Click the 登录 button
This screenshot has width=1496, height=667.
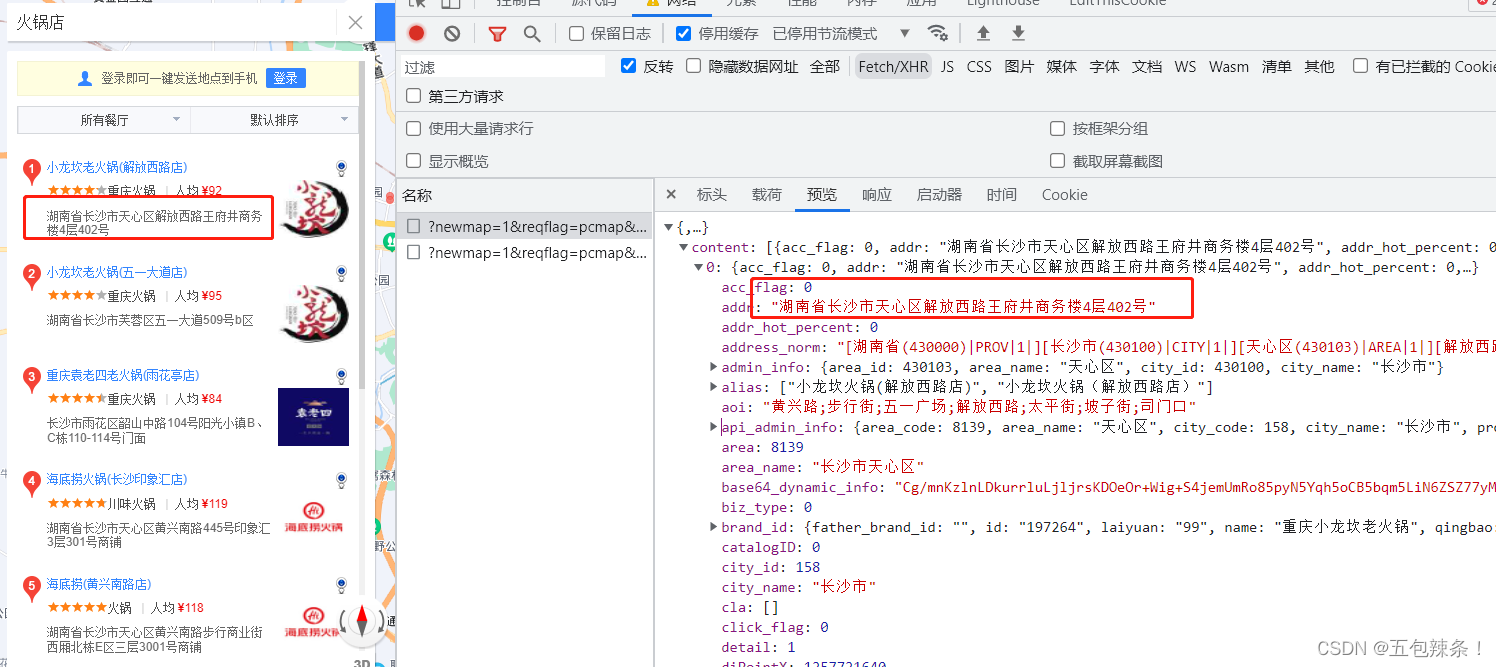[x=285, y=78]
